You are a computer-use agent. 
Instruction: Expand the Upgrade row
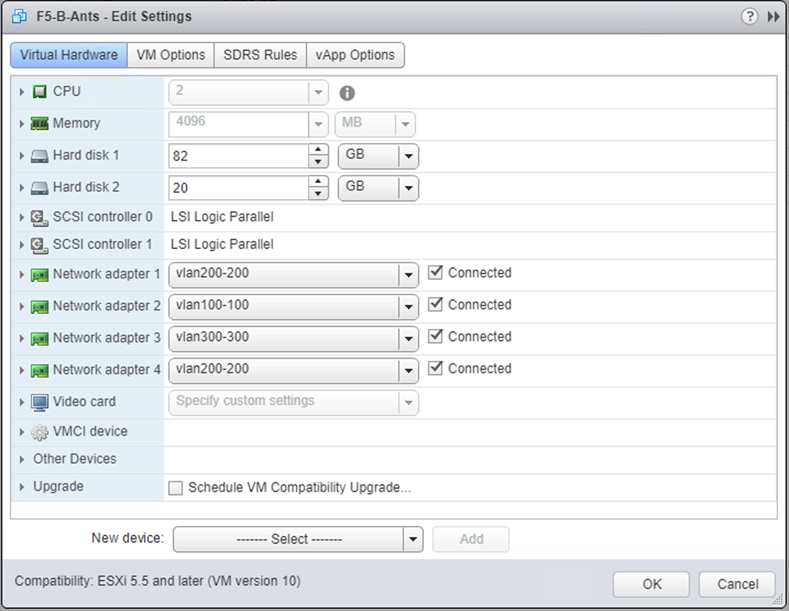tap(22, 487)
